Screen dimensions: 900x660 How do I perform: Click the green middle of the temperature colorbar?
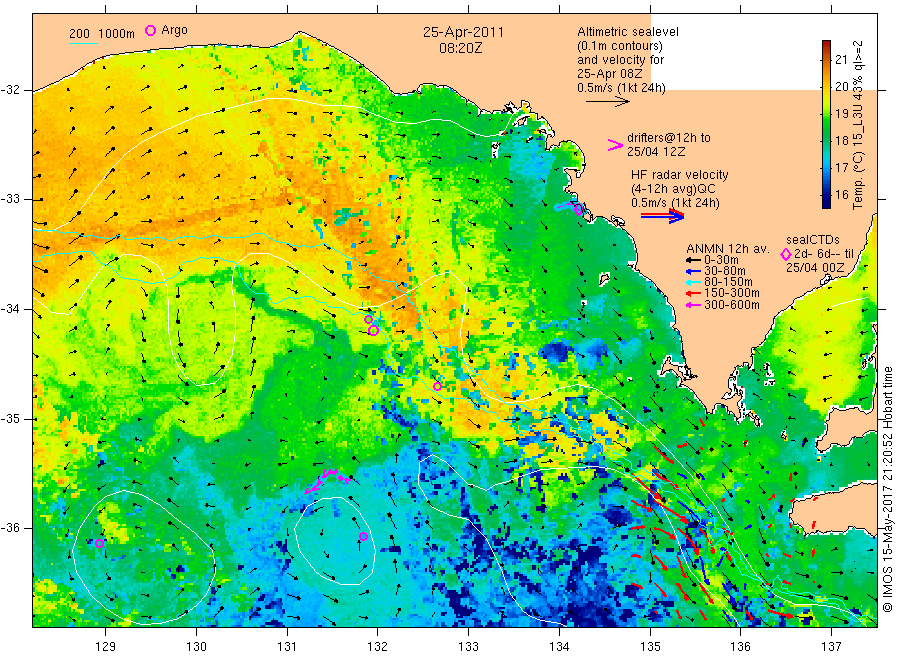(x=826, y=127)
